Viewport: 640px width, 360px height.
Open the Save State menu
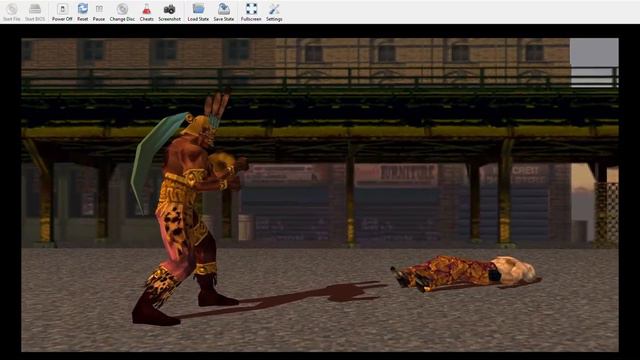coord(224,12)
